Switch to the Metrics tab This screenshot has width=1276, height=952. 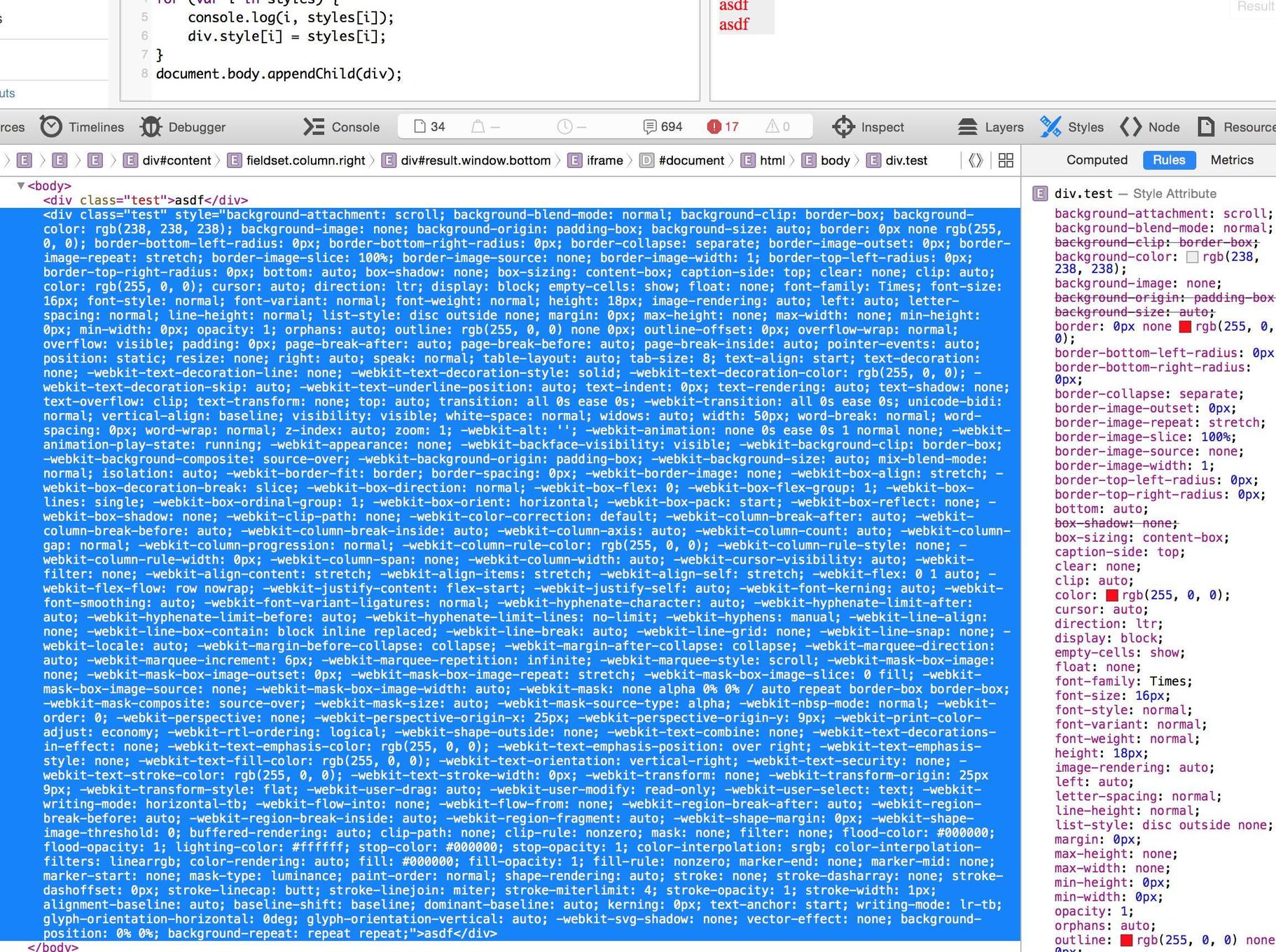(1232, 160)
